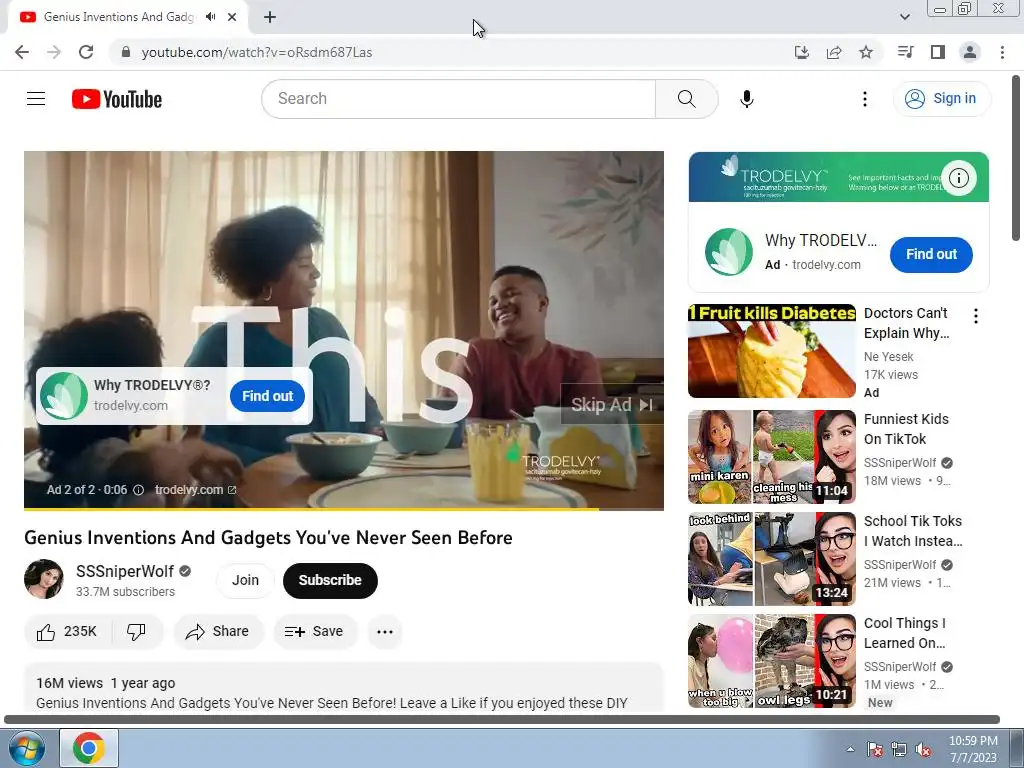Open the YouTube hamburger guide menu
The width and height of the screenshot is (1024, 768).
36,99
